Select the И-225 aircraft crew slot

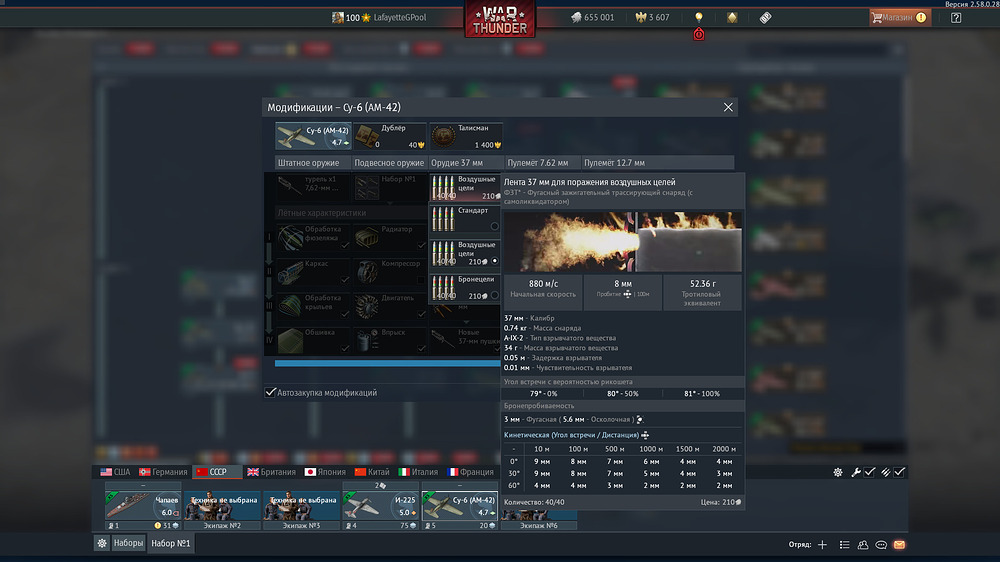click(x=380, y=506)
